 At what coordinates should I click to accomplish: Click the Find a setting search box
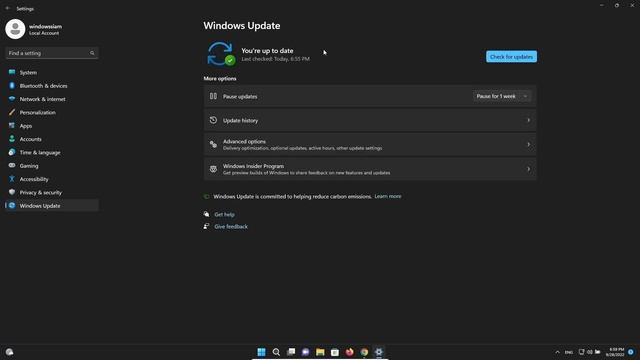52,53
